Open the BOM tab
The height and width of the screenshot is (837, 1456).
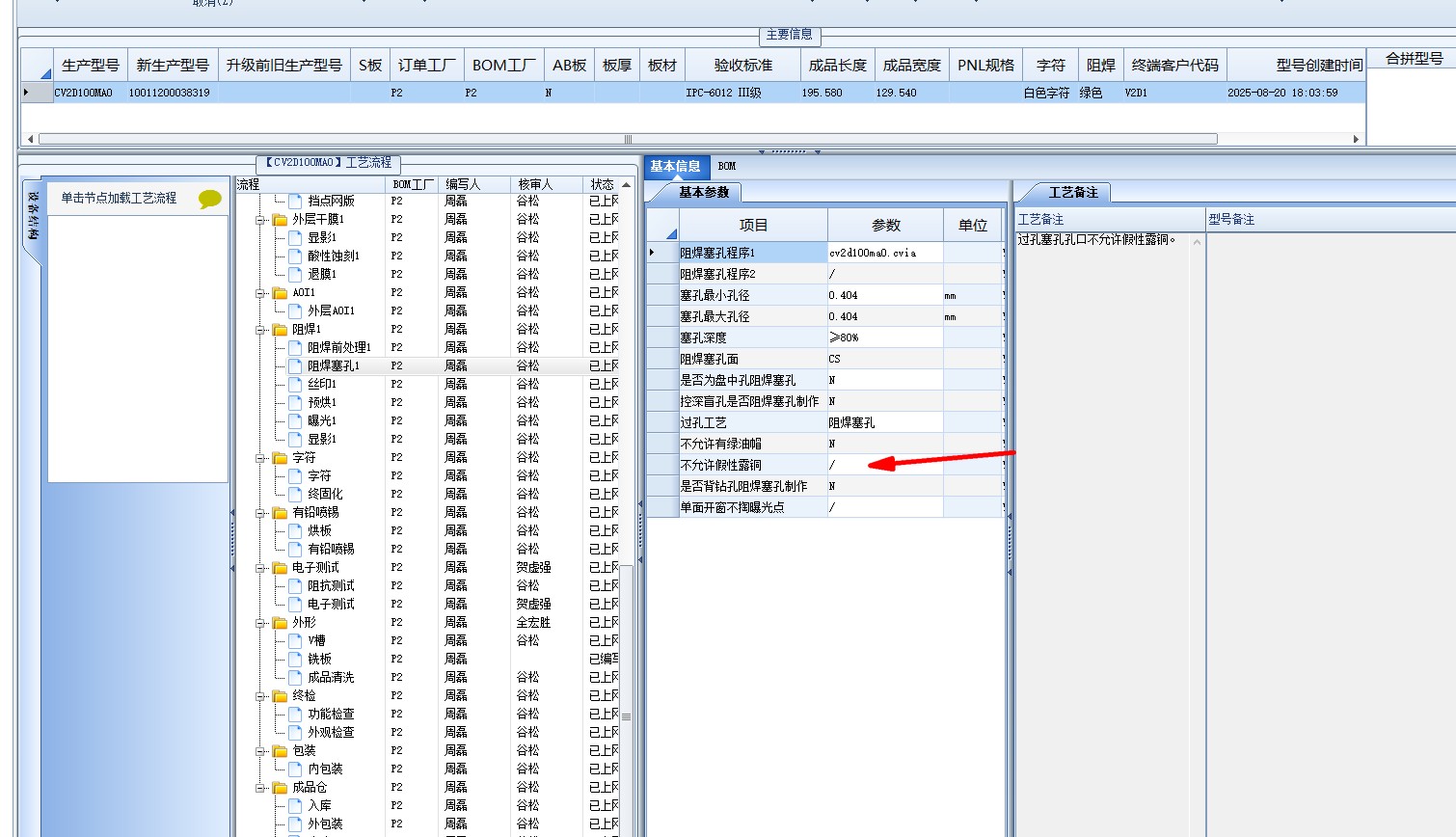[x=727, y=166]
